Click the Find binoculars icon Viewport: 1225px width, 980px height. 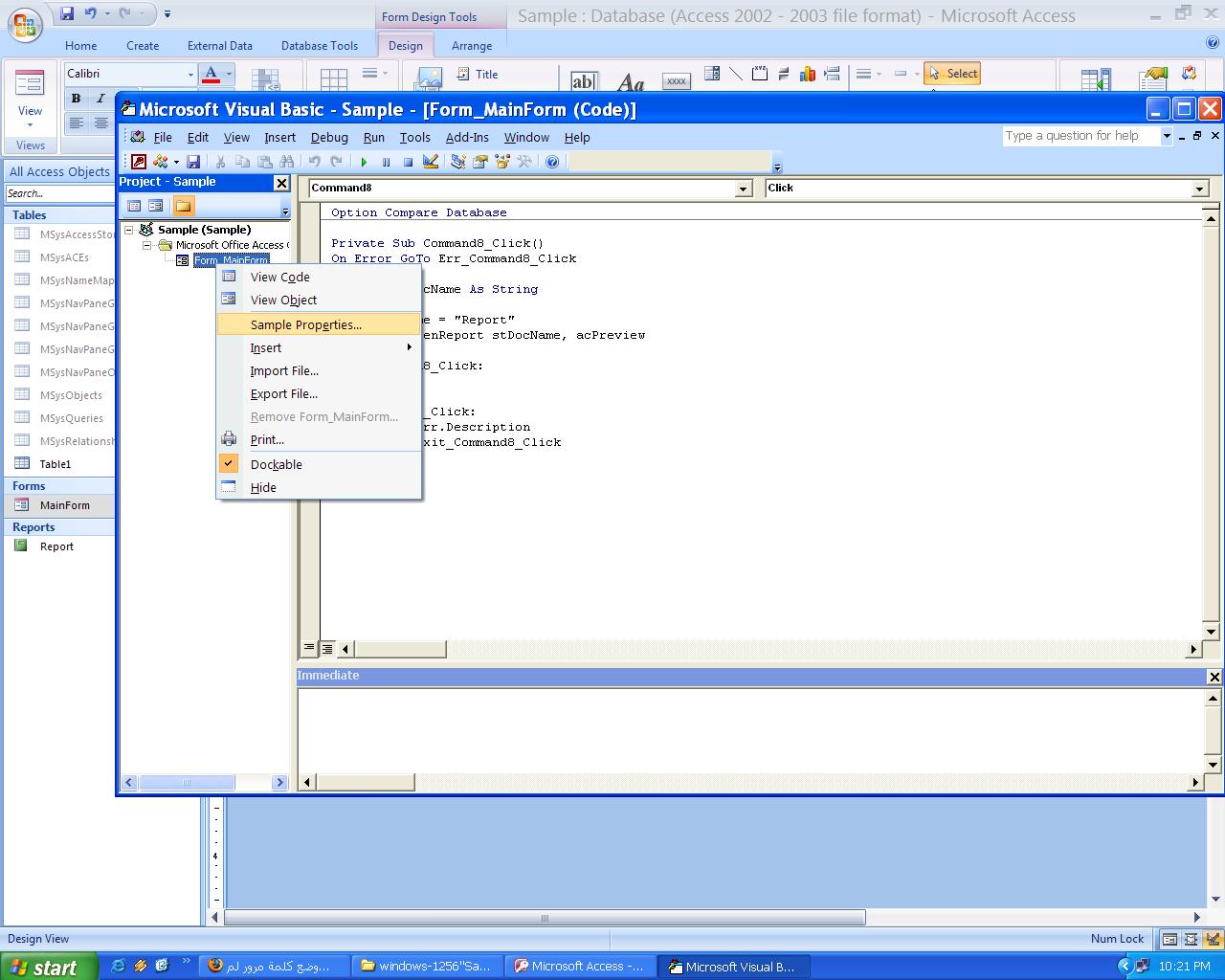(x=286, y=162)
